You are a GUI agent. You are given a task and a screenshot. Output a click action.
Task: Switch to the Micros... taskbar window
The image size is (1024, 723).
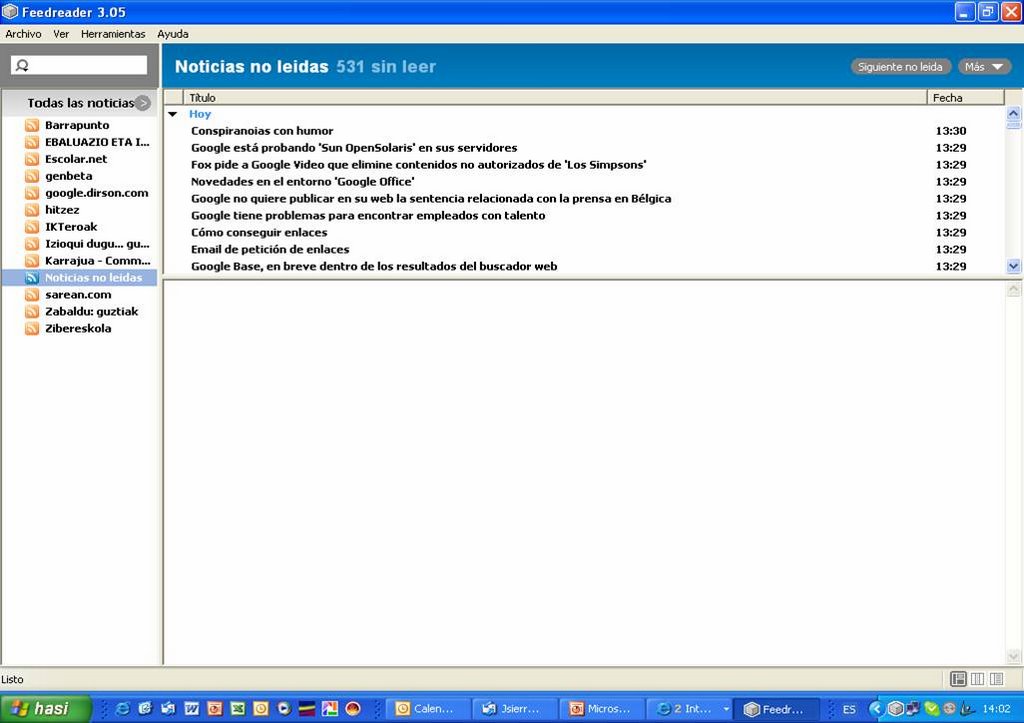pos(603,709)
